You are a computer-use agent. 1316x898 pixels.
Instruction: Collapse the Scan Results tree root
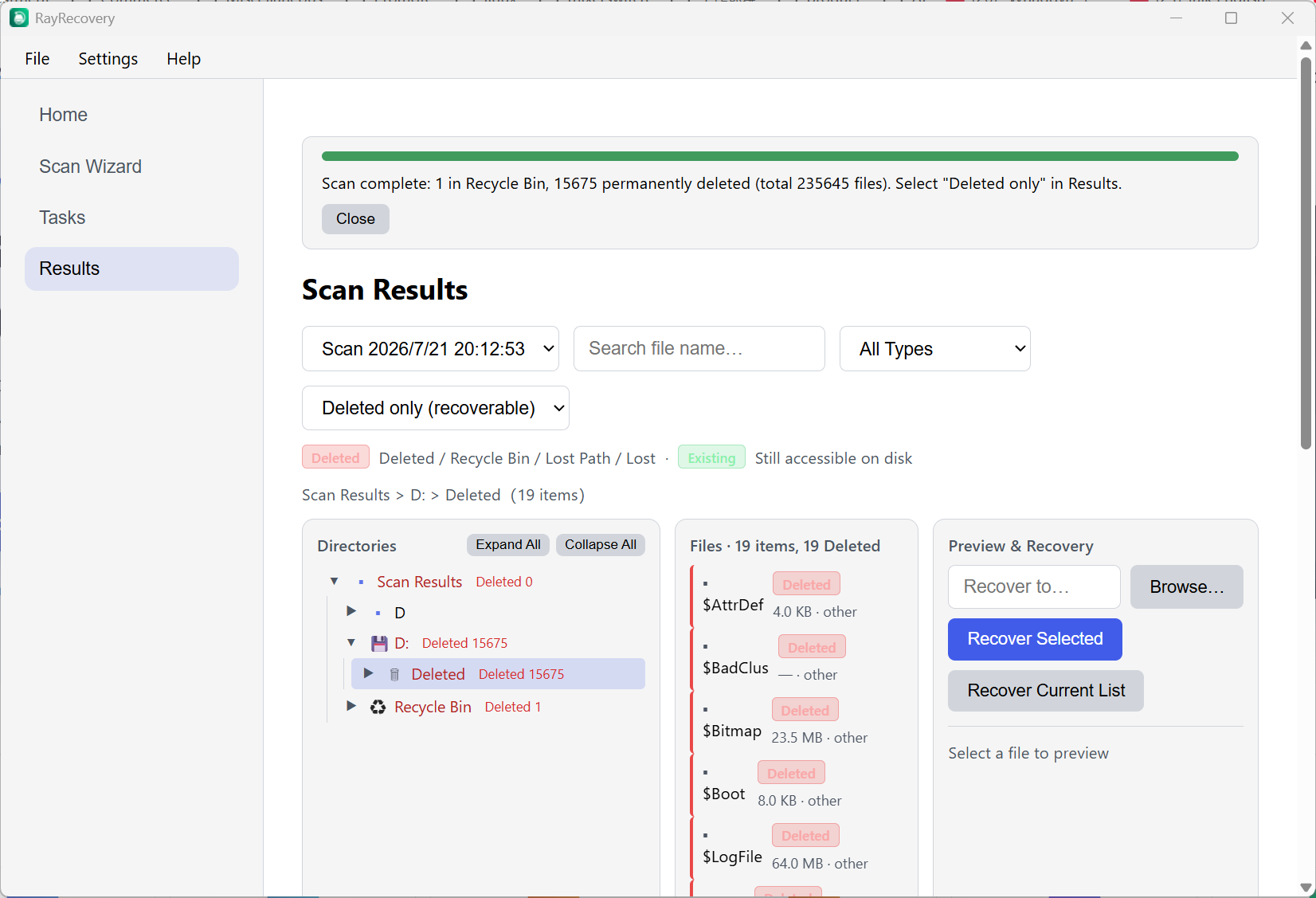click(335, 582)
